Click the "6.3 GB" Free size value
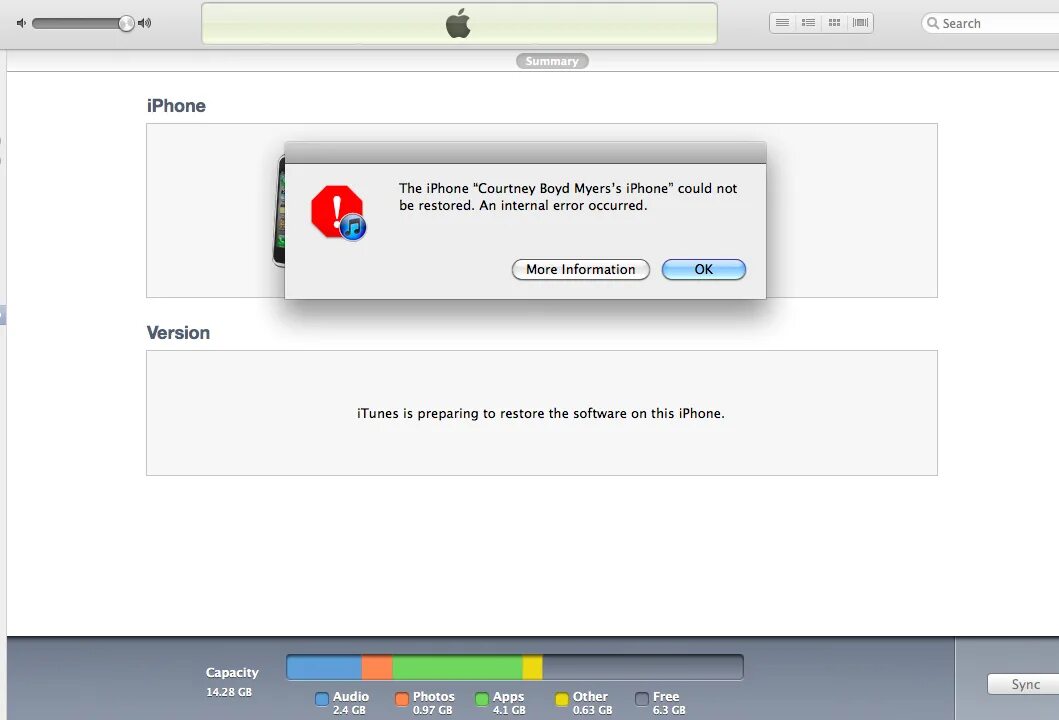 [669, 711]
